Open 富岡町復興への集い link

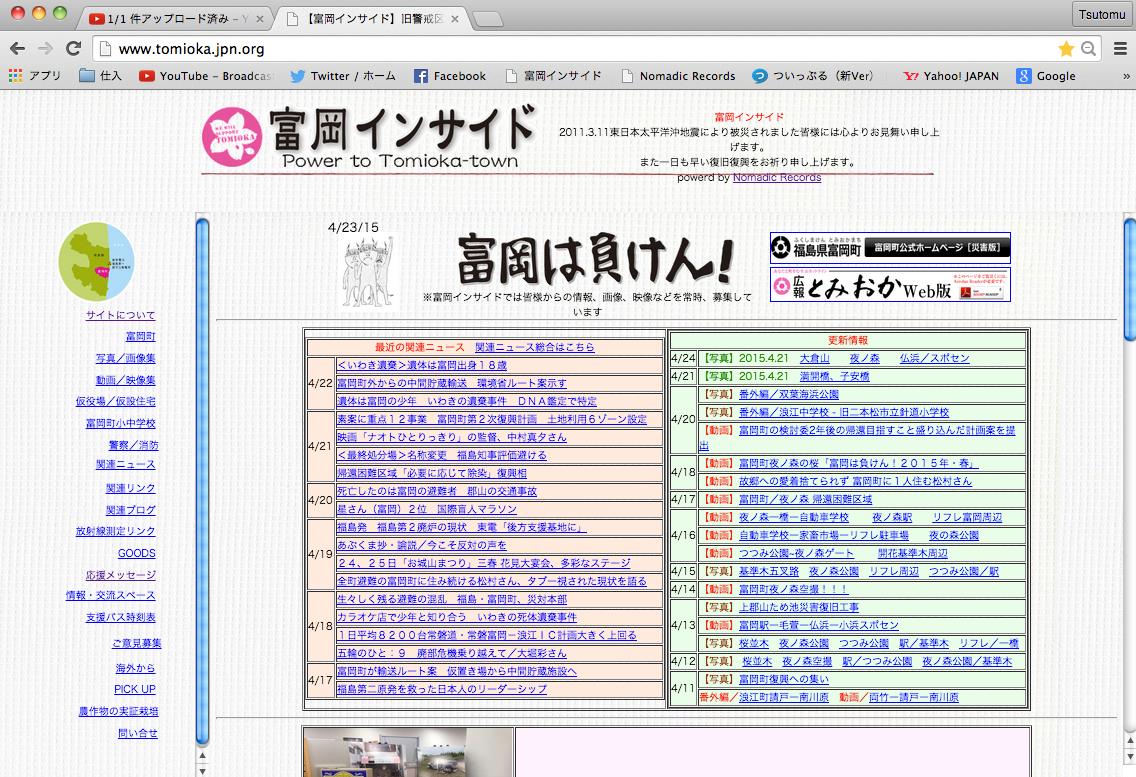pyautogui.click(x=783, y=679)
